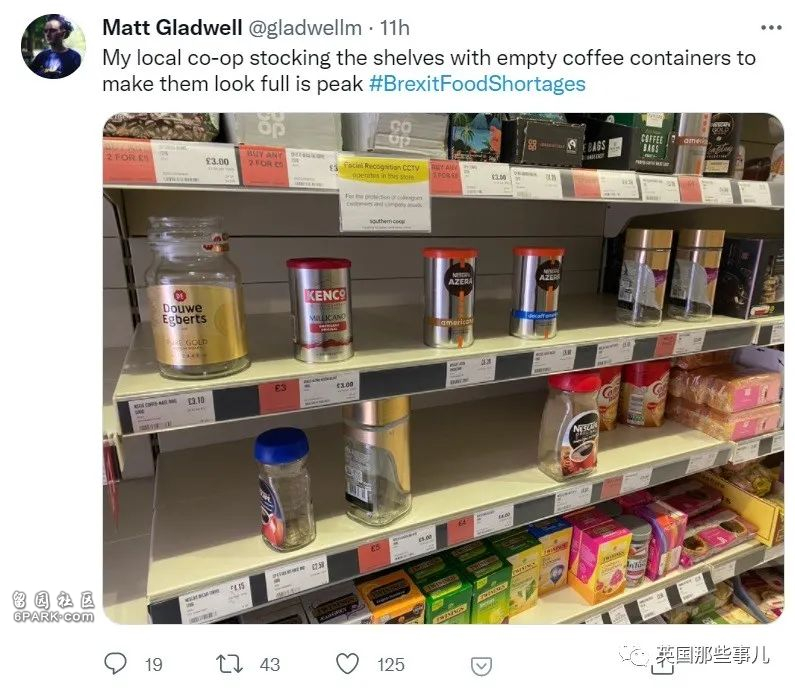The width and height of the screenshot is (795, 689).
Task: Open the #BrexitFoodShortages hashtag
Action: pos(477,84)
